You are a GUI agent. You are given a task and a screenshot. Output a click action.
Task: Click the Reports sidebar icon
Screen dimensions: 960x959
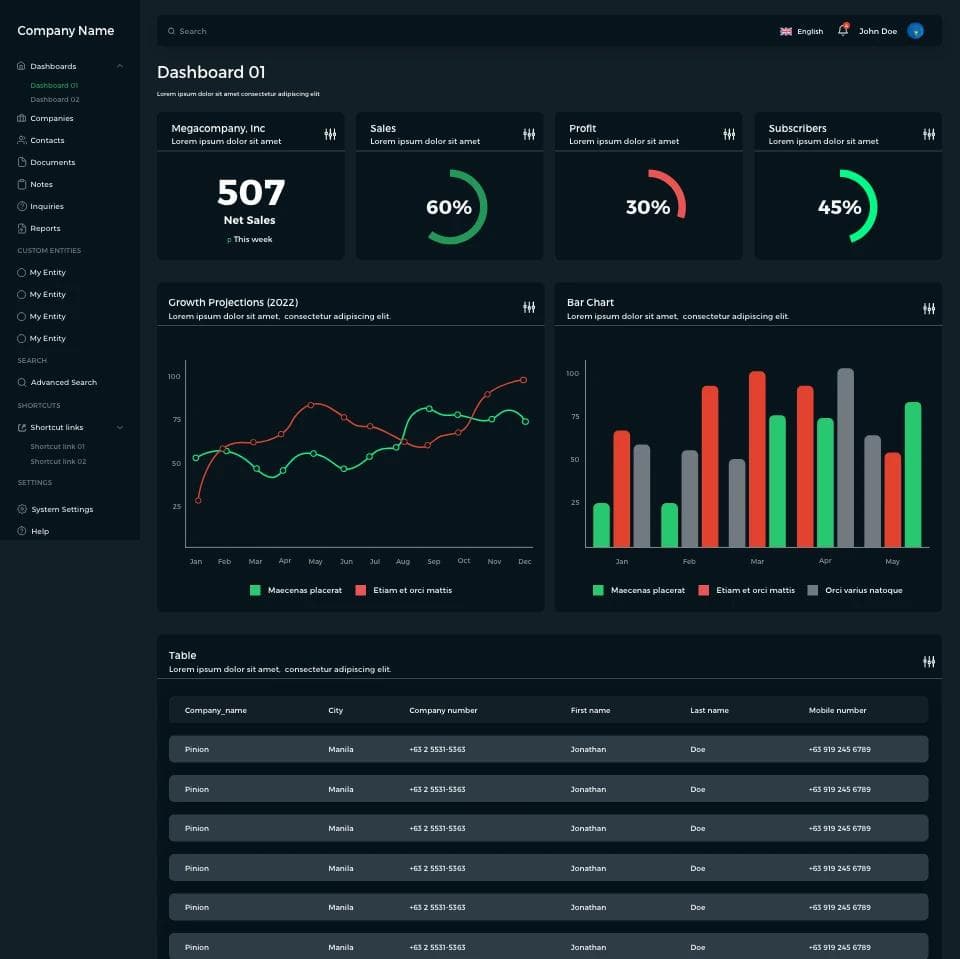pyautogui.click(x=21, y=228)
